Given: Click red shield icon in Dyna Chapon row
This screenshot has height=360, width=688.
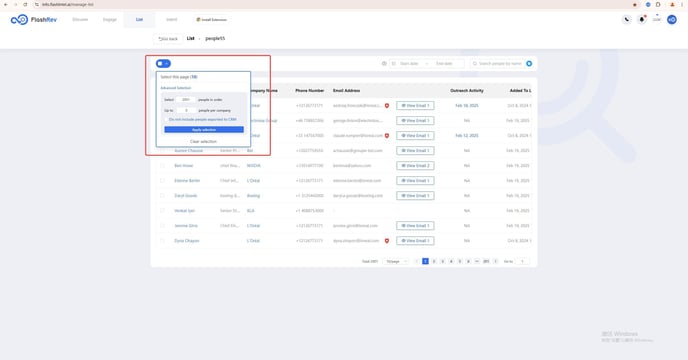Looking at the screenshot, I should (x=387, y=241).
